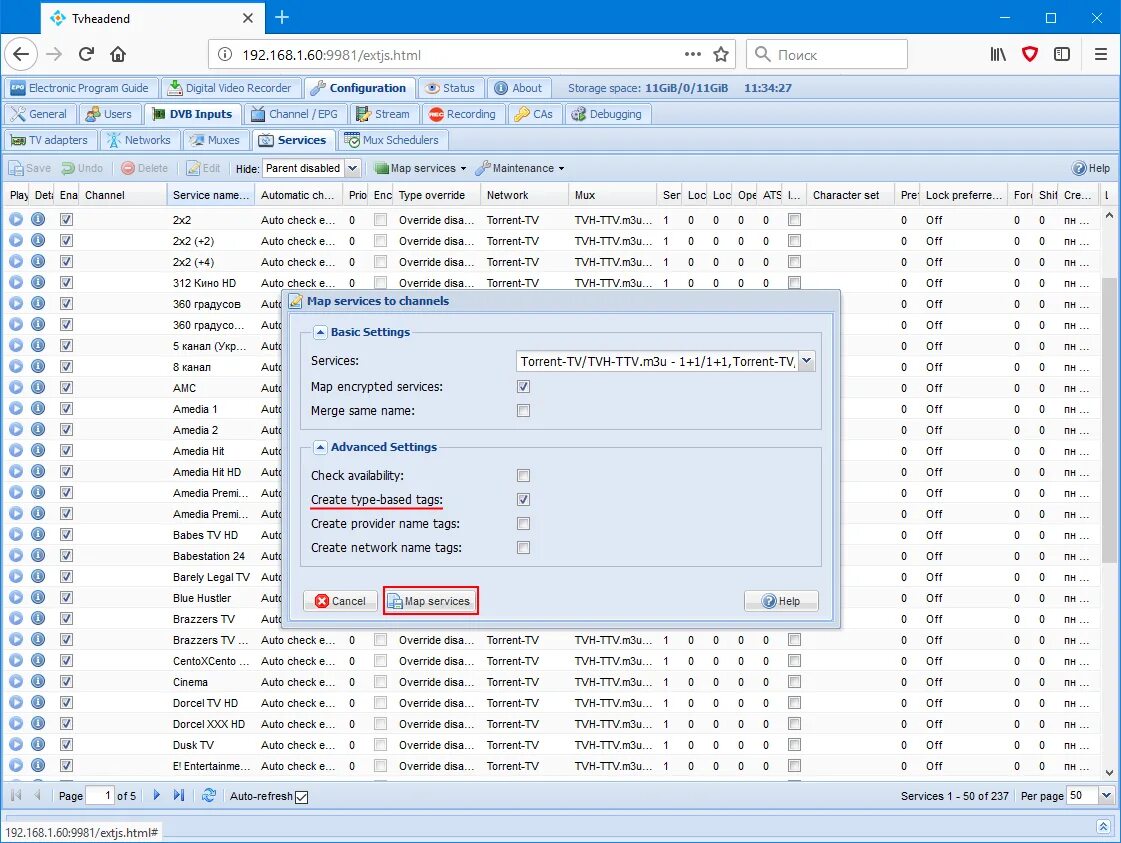Collapse the Advanced Settings section
1121x843 pixels.
[x=320, y=446]
